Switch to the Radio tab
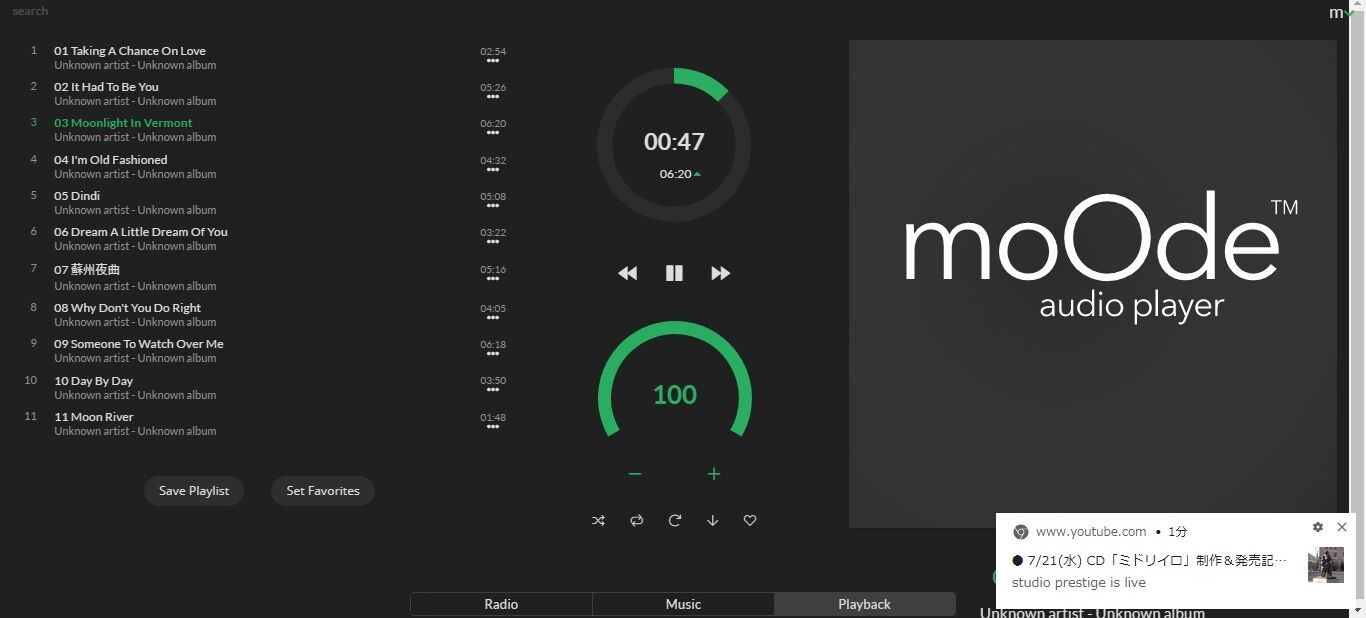Screen dimensions: 1366x618 coord(501,604)
